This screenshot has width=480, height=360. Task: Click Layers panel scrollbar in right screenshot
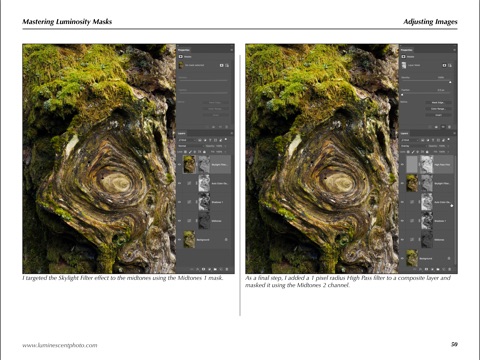455,210
